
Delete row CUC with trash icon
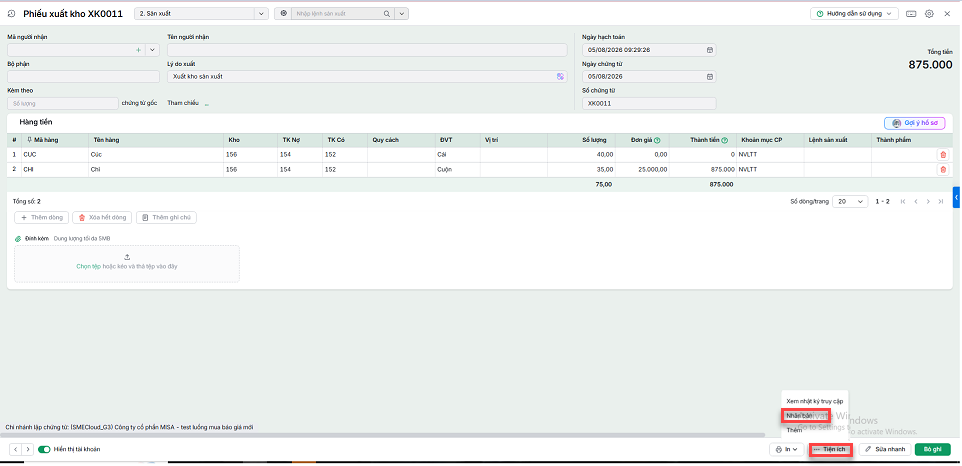tap(943, 155)
